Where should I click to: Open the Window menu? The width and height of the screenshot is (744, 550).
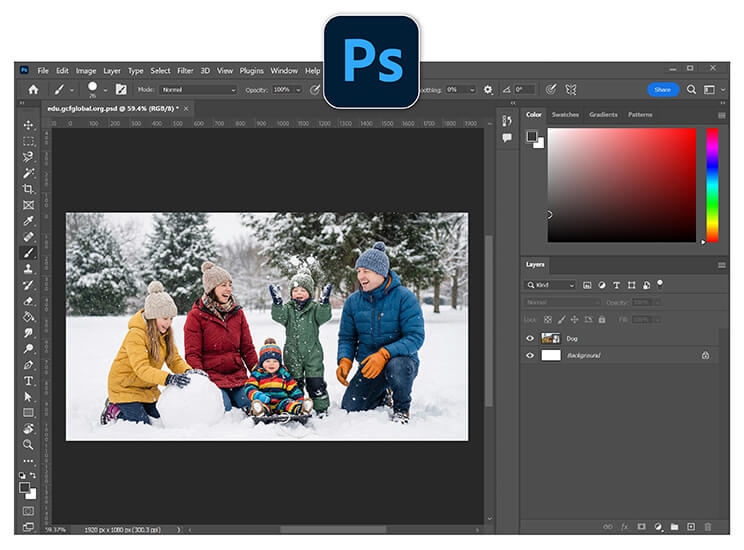coord(284,70)
